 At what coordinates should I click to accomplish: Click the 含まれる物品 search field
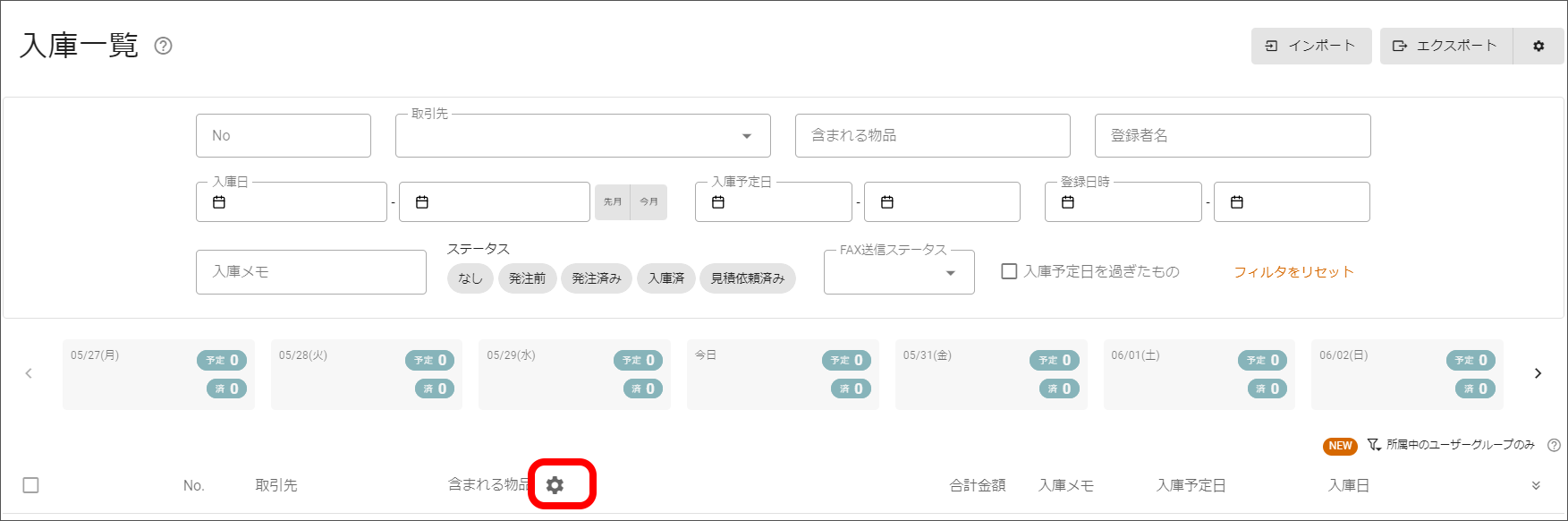(932, 136)
